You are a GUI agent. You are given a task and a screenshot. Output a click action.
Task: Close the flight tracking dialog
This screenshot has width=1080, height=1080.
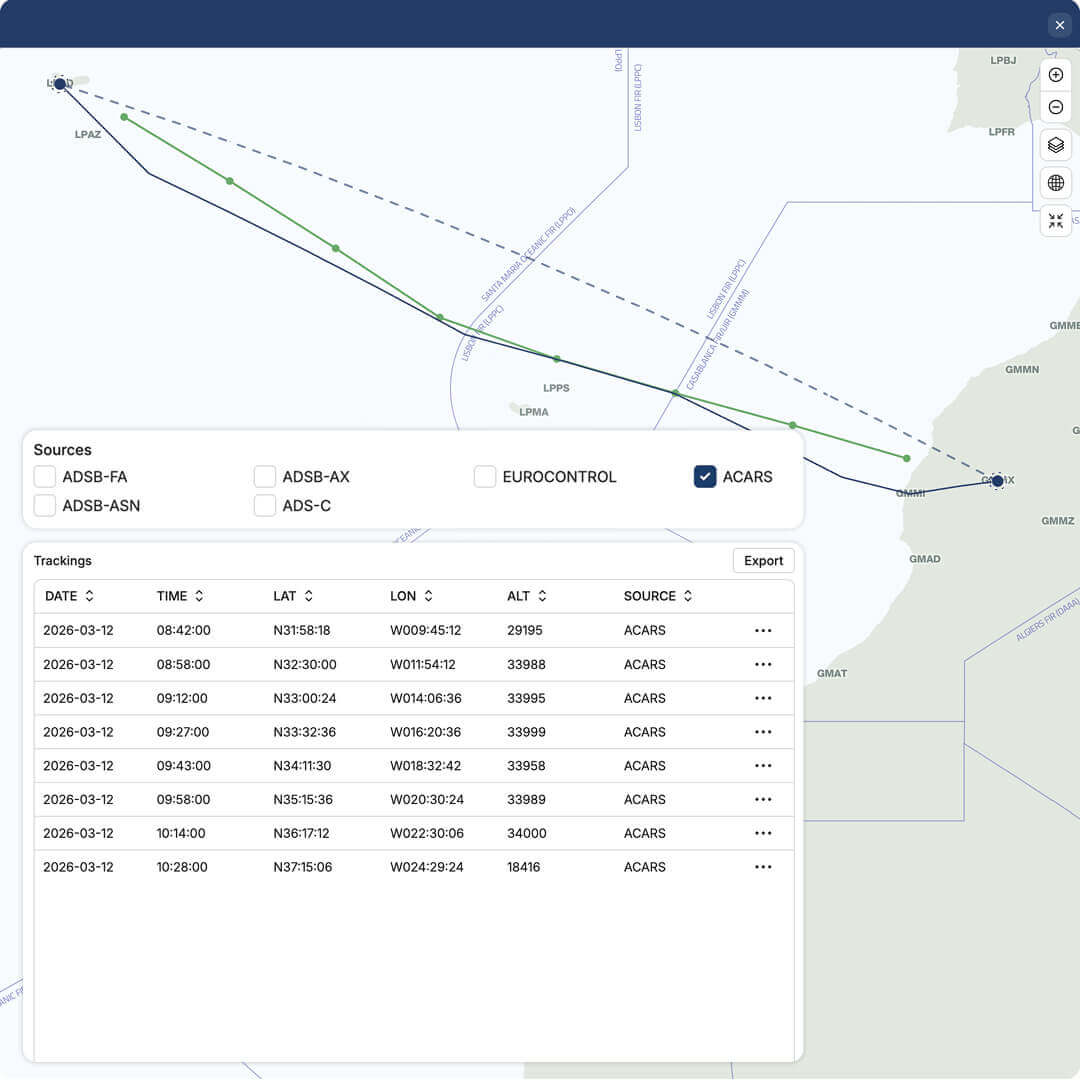tap(1059, 25)
